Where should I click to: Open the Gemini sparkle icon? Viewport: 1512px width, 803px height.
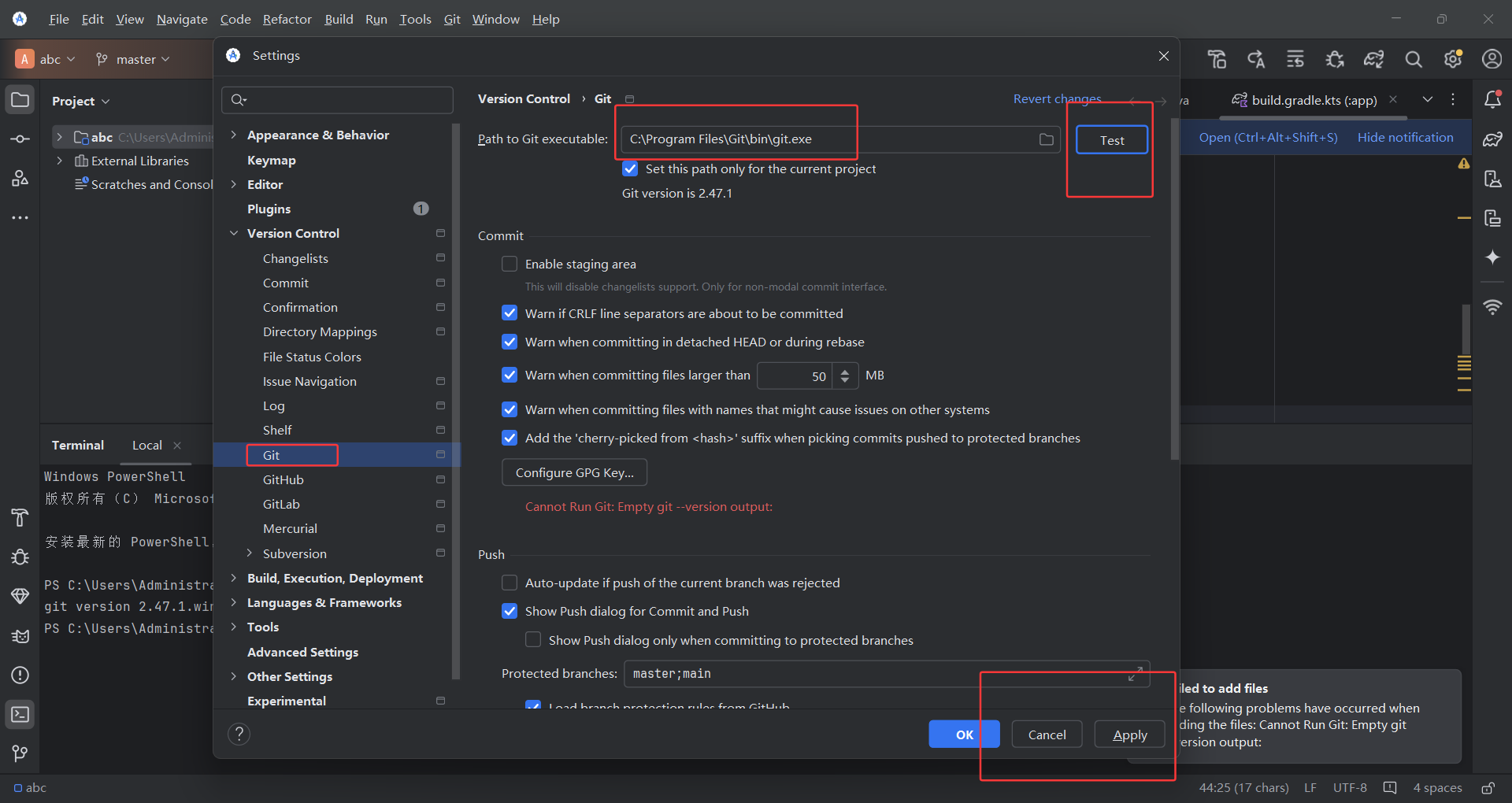1492,257
